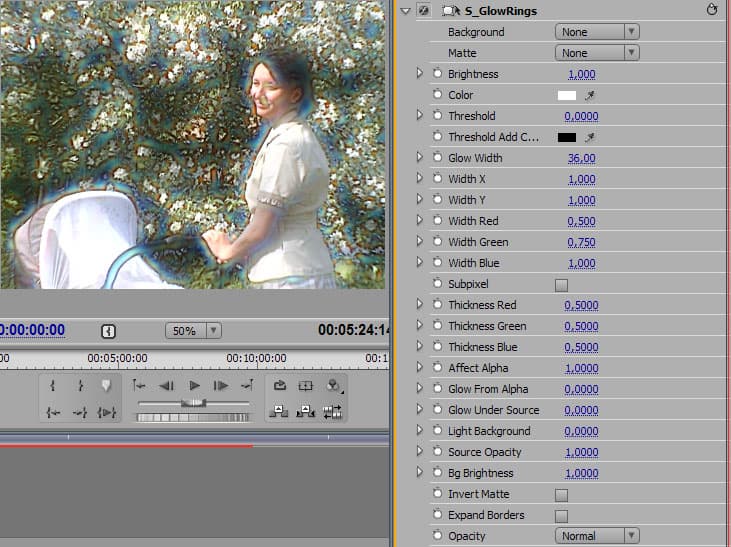Pick Color with the eyedropper icon
The image size is (731, 547).
[590, 95]
